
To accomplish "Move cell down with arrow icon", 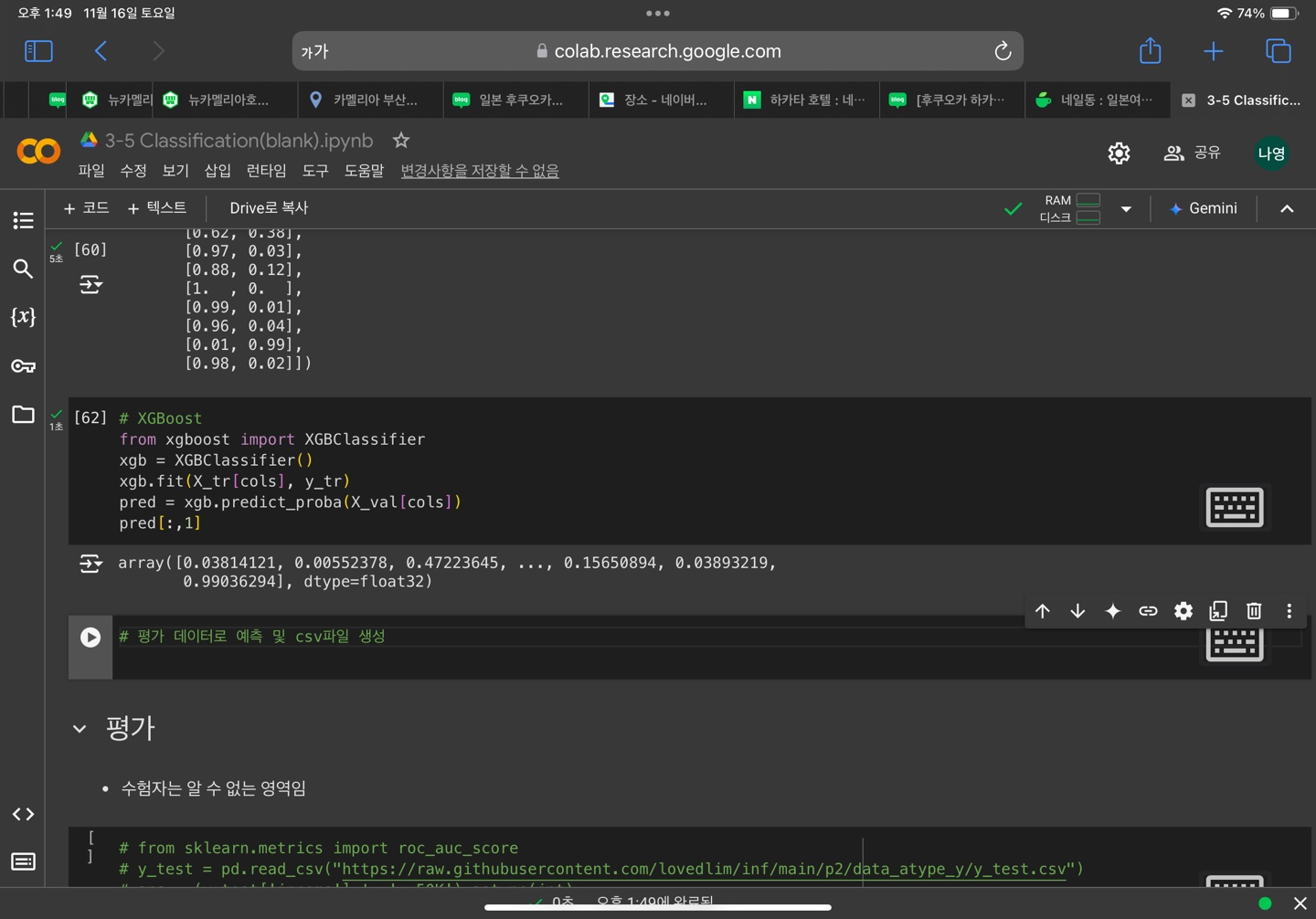I will [1077, 611].
